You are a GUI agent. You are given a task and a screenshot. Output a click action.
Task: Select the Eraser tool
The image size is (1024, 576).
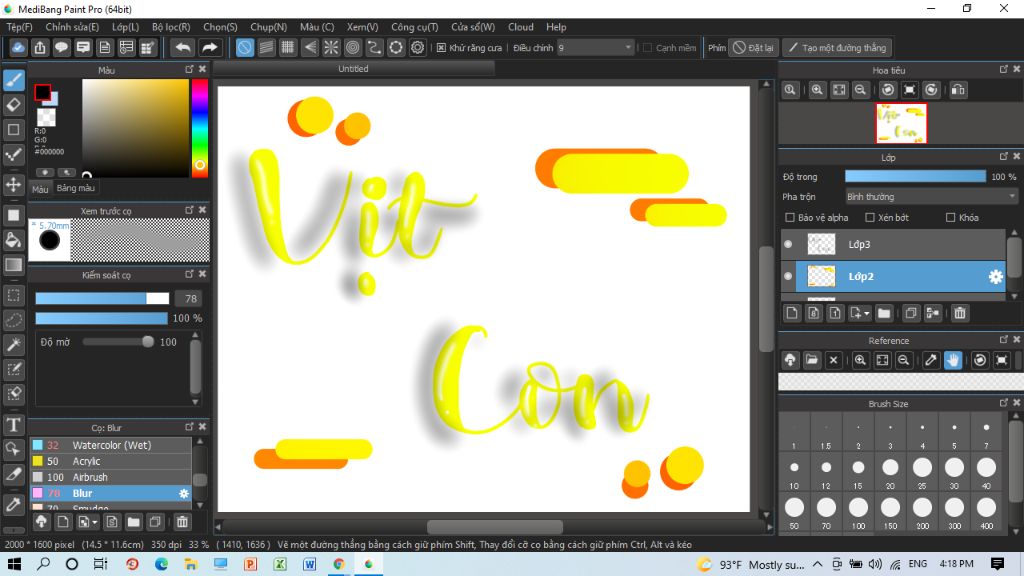pos(14,104)
